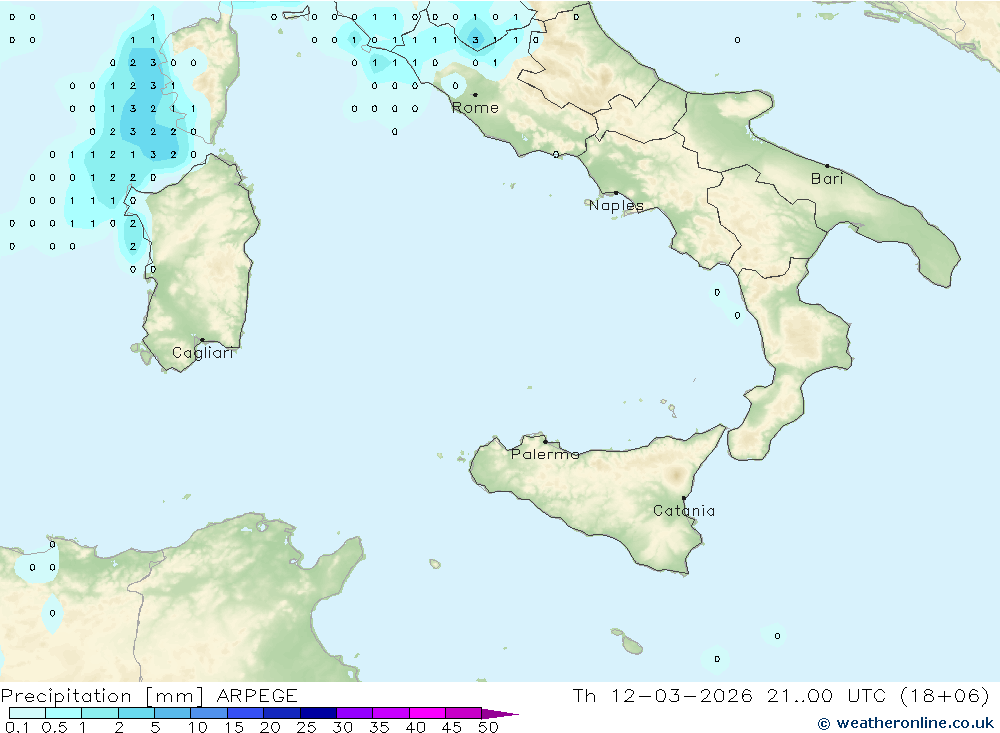Click the legend value 30
Image resolution: width=1000 pixels, height=733 pixels.
[343, 727]
